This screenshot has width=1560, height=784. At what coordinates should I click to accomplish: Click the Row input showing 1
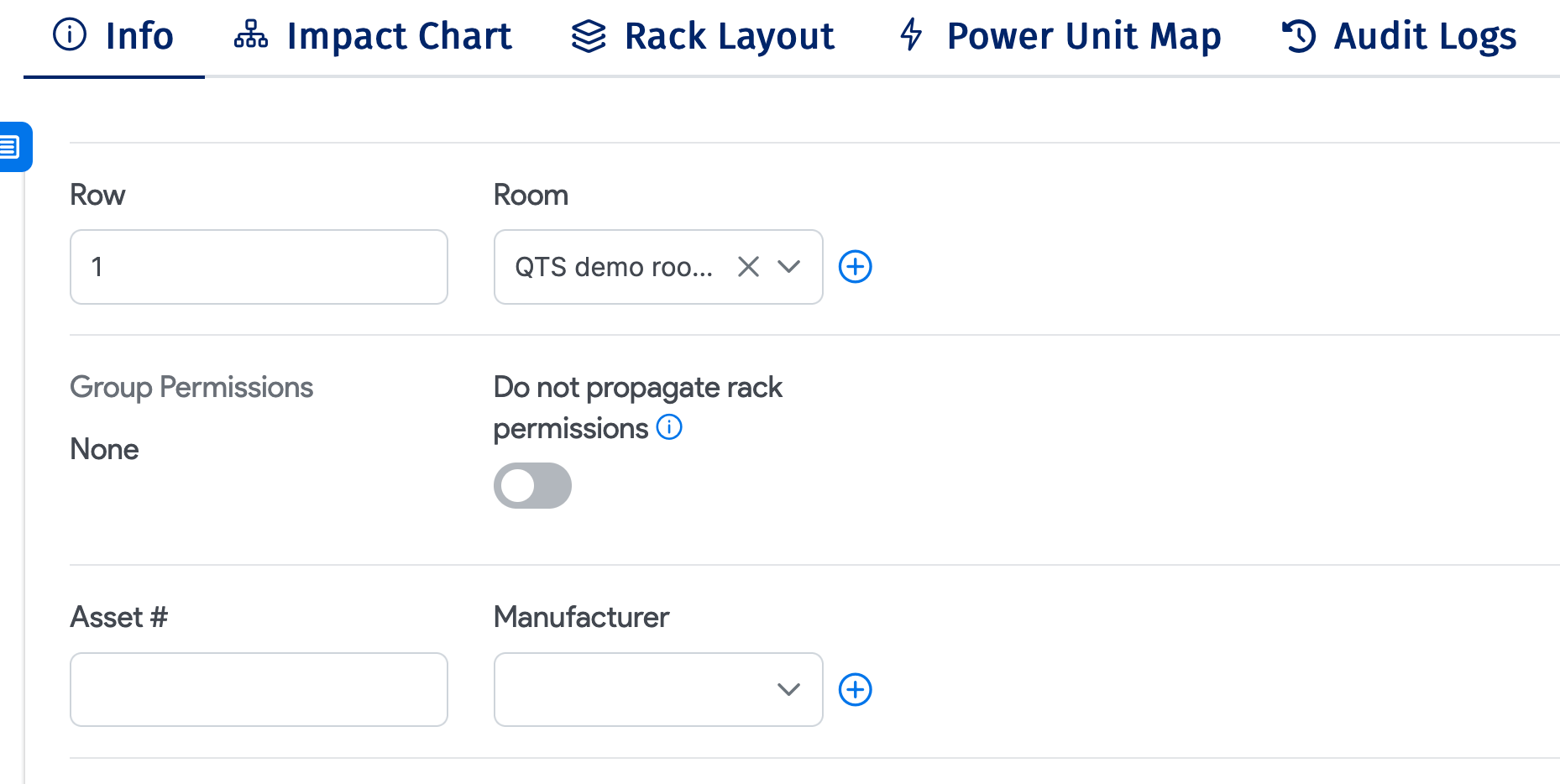[258, 267]
